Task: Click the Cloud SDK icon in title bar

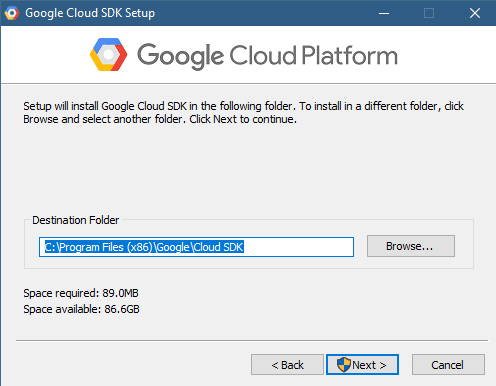Action: 12,13
